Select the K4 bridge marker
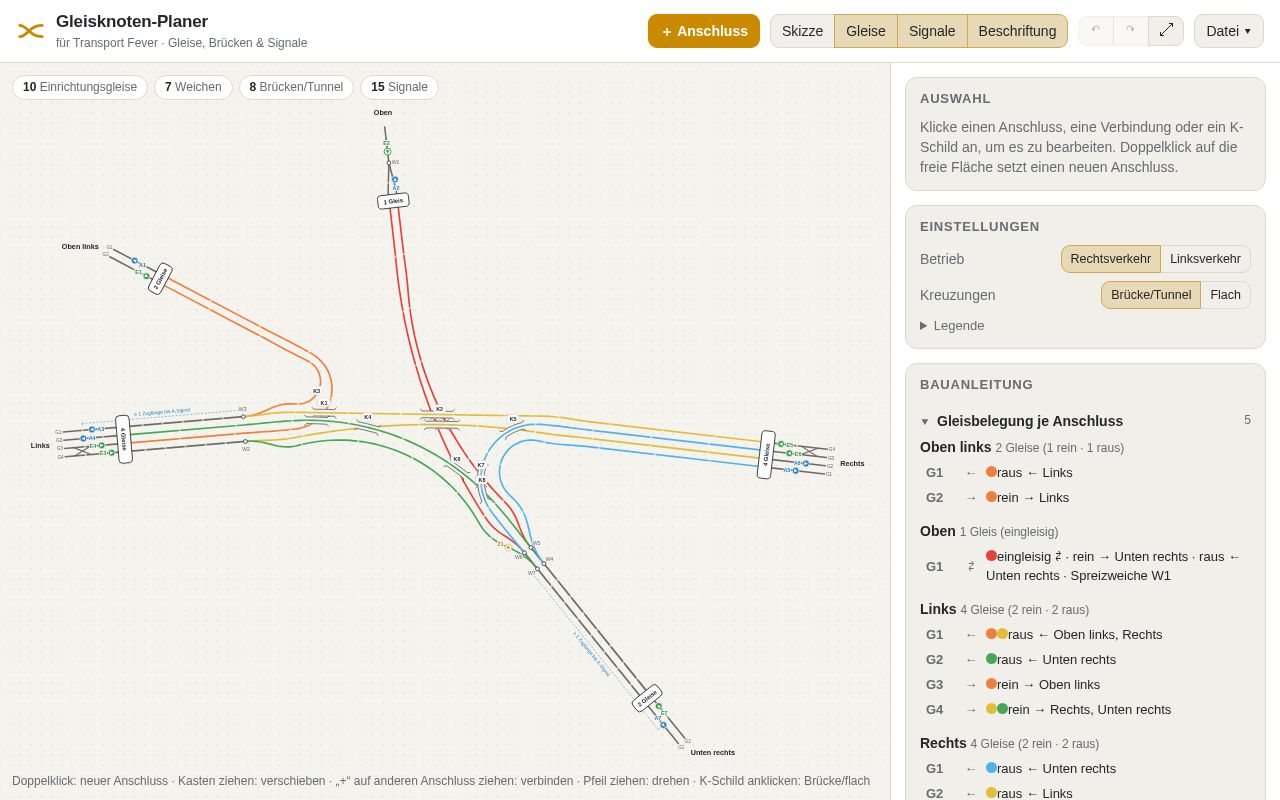This screenshot has height=800, width=1280. [x=367, y=417]
